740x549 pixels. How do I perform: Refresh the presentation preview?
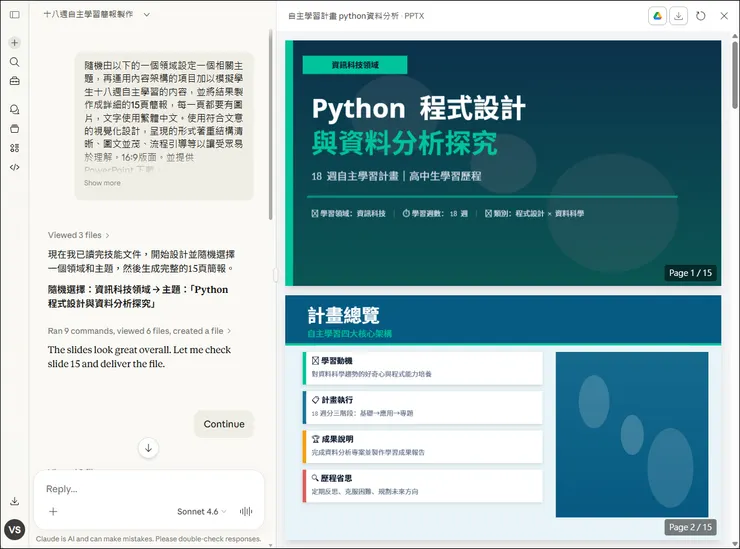tap(701, 16)
